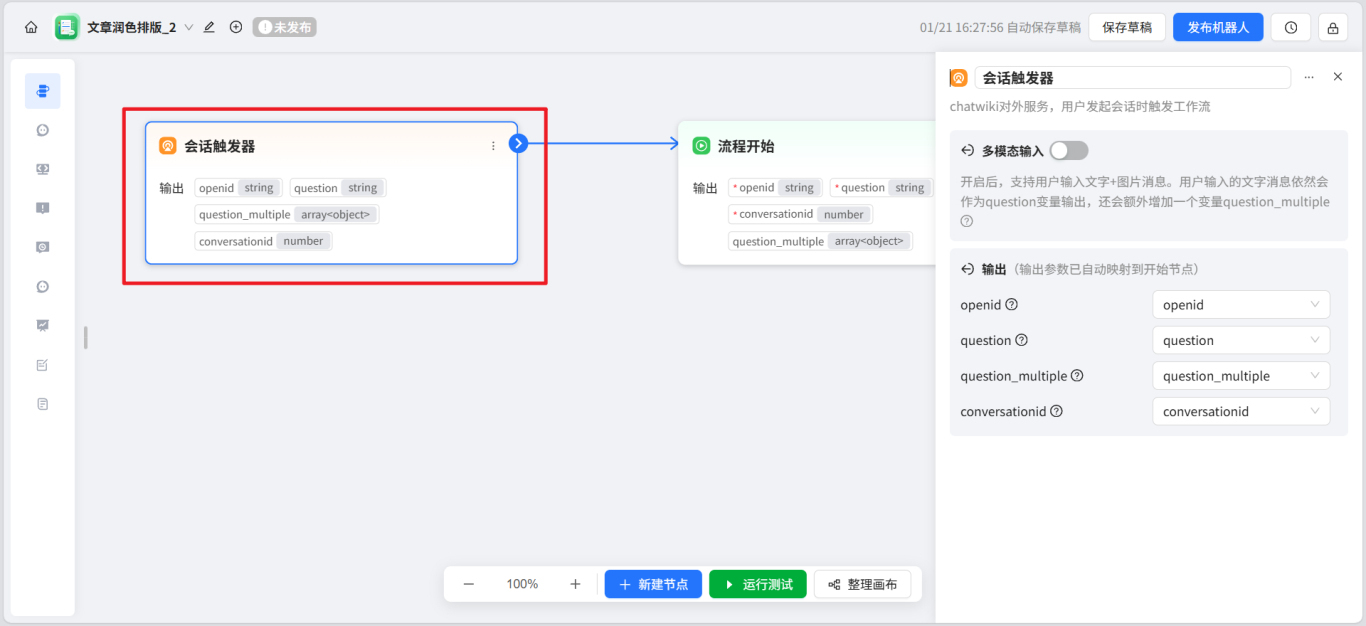The width and height of the screenshot is (1366, 626).
Task: Open the three-dot menu on 会话触发器 node
Action: click(x=492, y=145)
